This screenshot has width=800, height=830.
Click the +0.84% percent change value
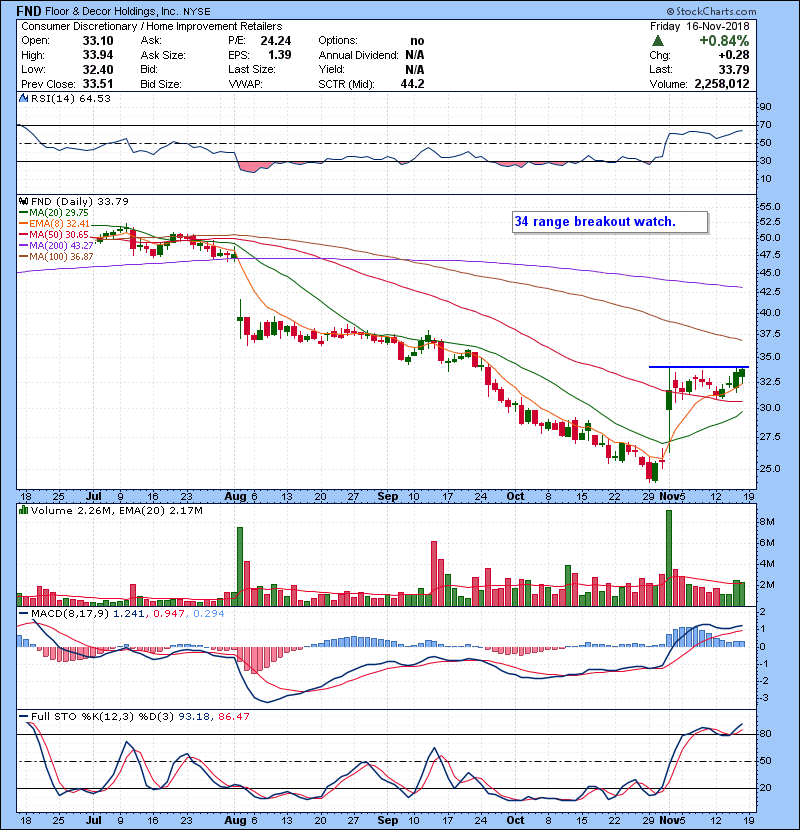point(724,41)
